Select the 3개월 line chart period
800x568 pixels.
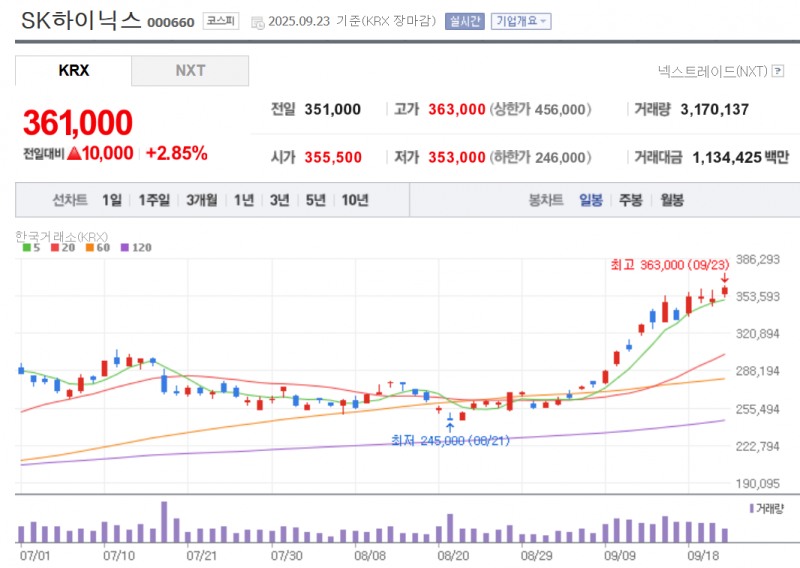[x=202, y=200]
